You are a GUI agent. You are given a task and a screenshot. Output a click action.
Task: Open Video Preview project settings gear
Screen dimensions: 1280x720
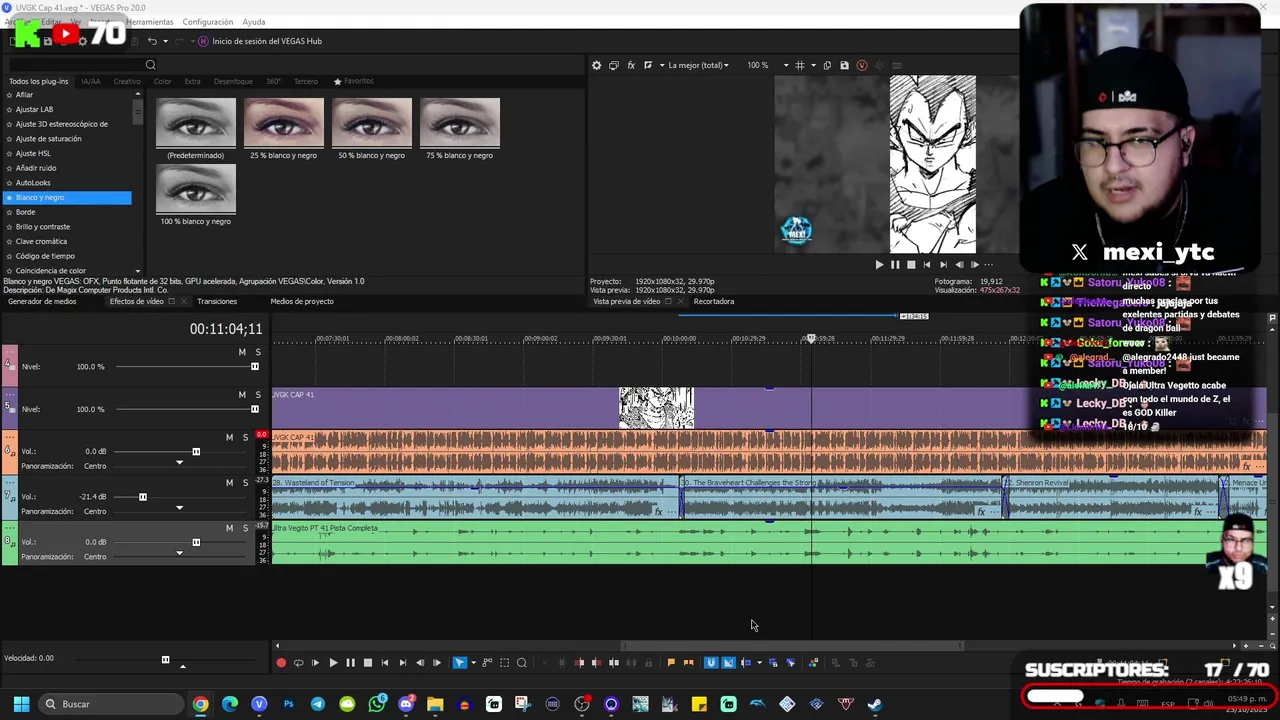coord(597,65)
